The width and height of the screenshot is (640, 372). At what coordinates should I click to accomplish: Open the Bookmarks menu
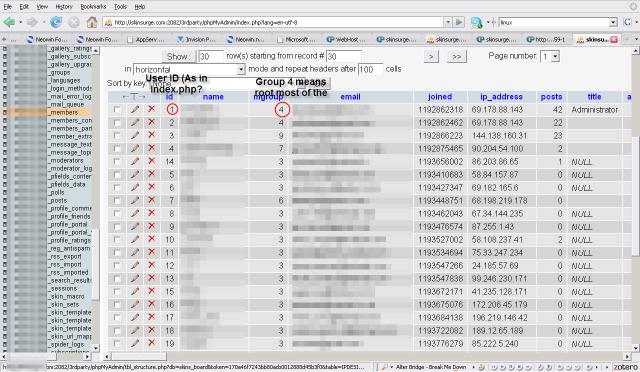click(93, 7)
